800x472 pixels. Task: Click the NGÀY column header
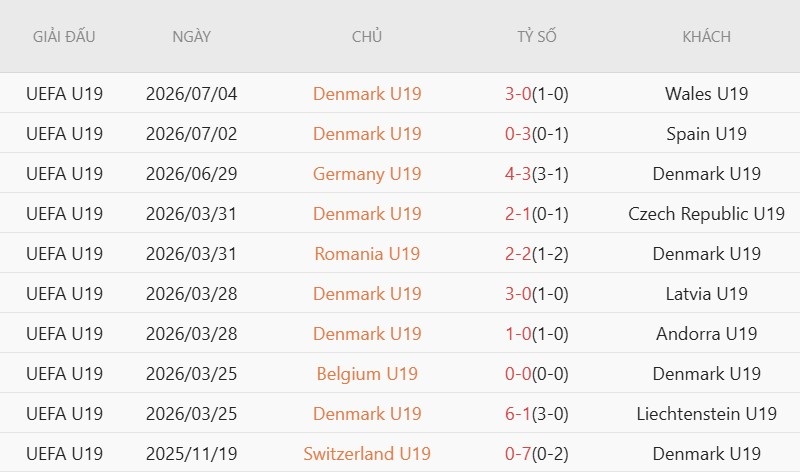point(191,36)
